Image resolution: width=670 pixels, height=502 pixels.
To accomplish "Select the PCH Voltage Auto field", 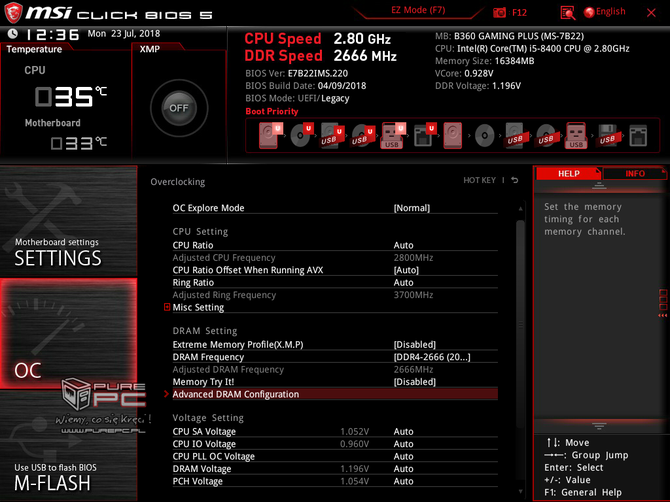I will point(403,481).
